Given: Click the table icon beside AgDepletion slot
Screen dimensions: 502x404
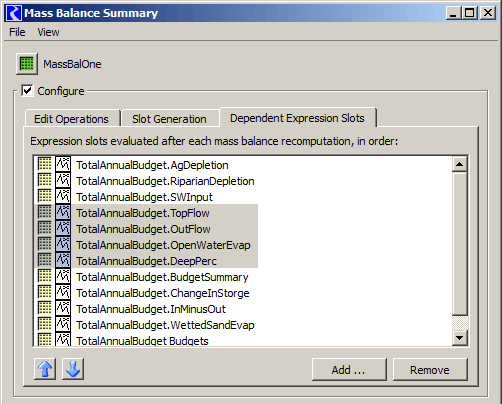Looking at the screenshot, I should (44, 165).
